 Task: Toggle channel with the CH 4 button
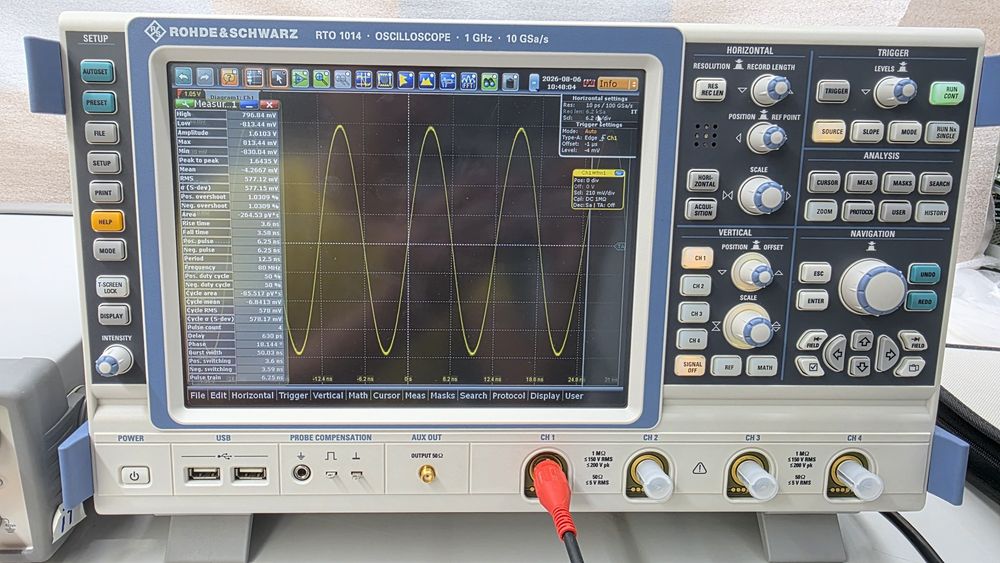coord(693,340)
